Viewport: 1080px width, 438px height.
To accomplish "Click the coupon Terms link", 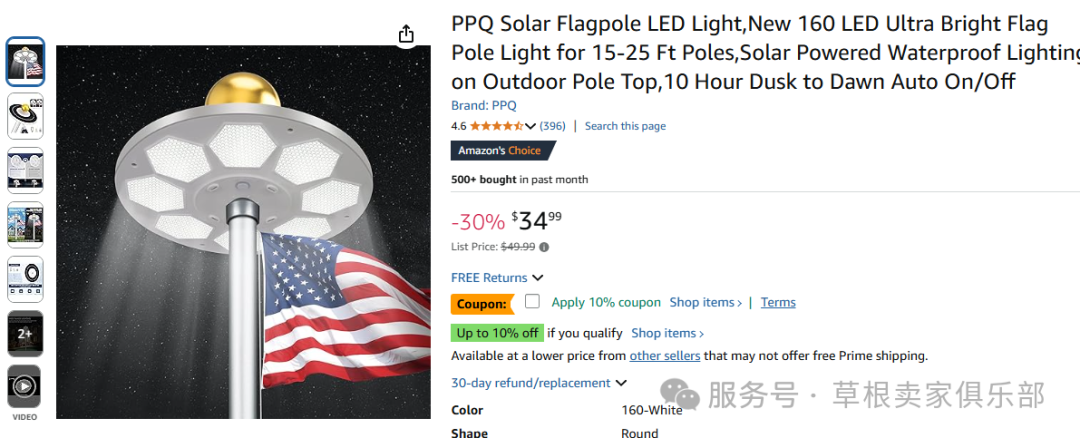I will [778, 302].
